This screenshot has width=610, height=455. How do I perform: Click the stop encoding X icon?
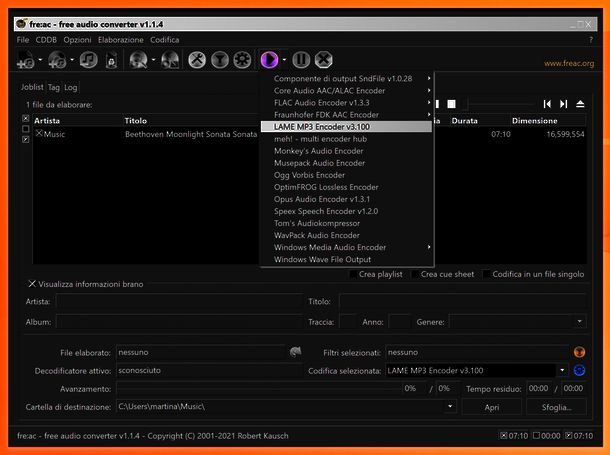[324, 60]
